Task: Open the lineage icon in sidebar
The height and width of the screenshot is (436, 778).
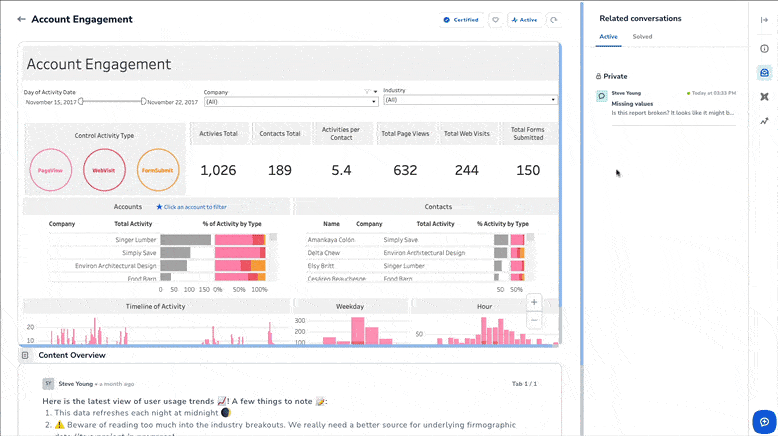Action: [x=764, y=97]
